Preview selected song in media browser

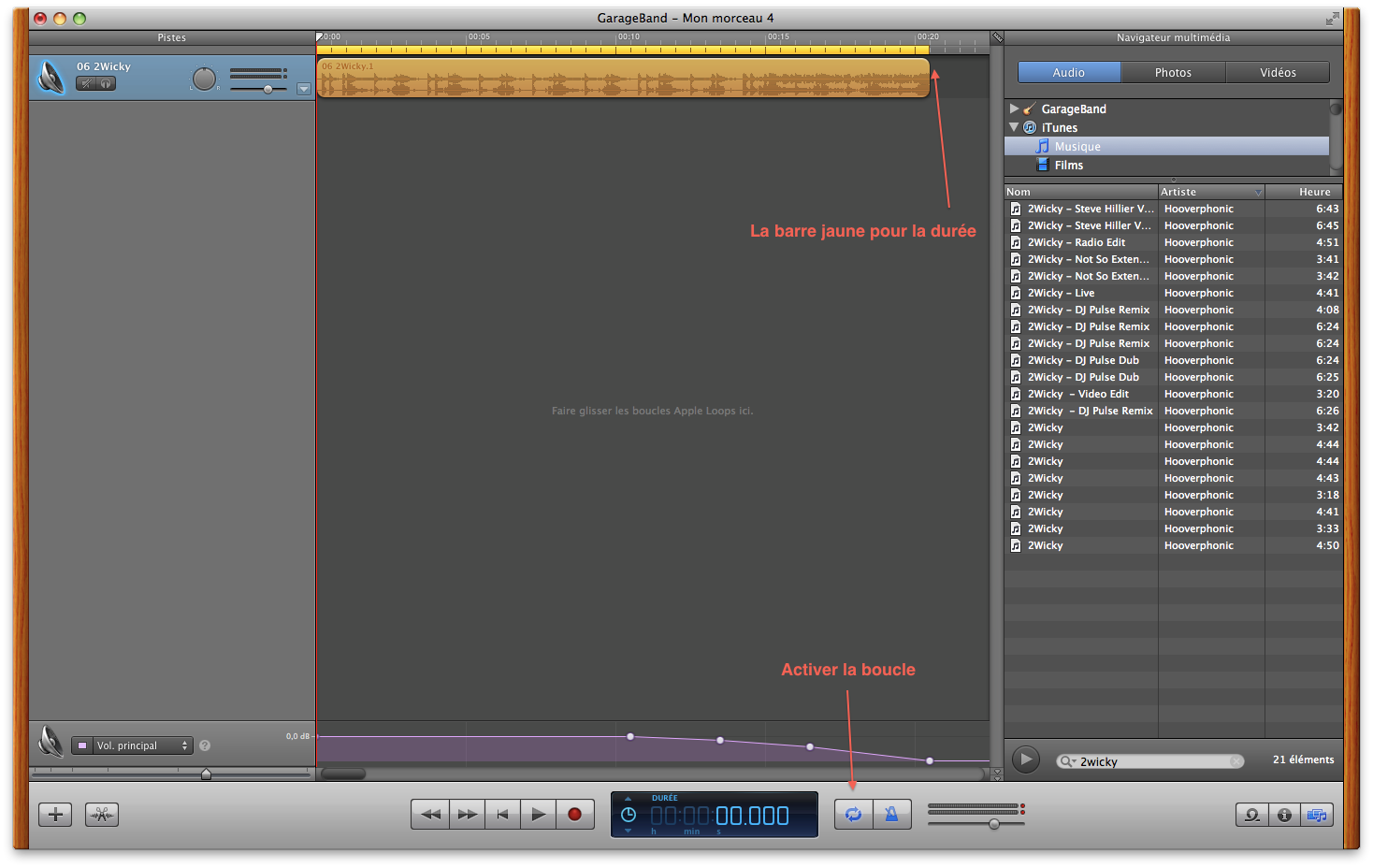pyautogui.click(x=1026, y=759)
